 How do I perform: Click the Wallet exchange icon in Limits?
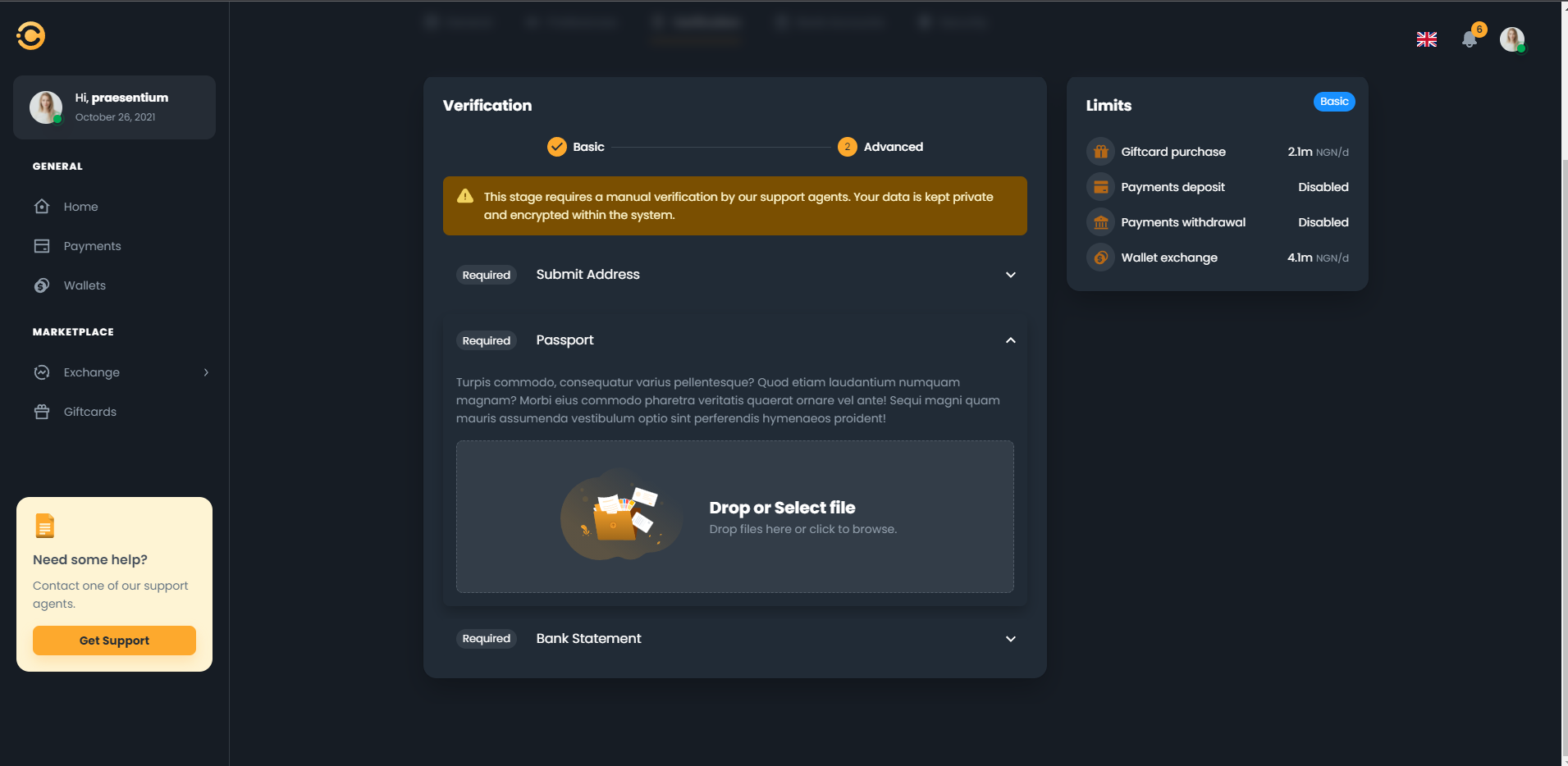point(1100,258)
